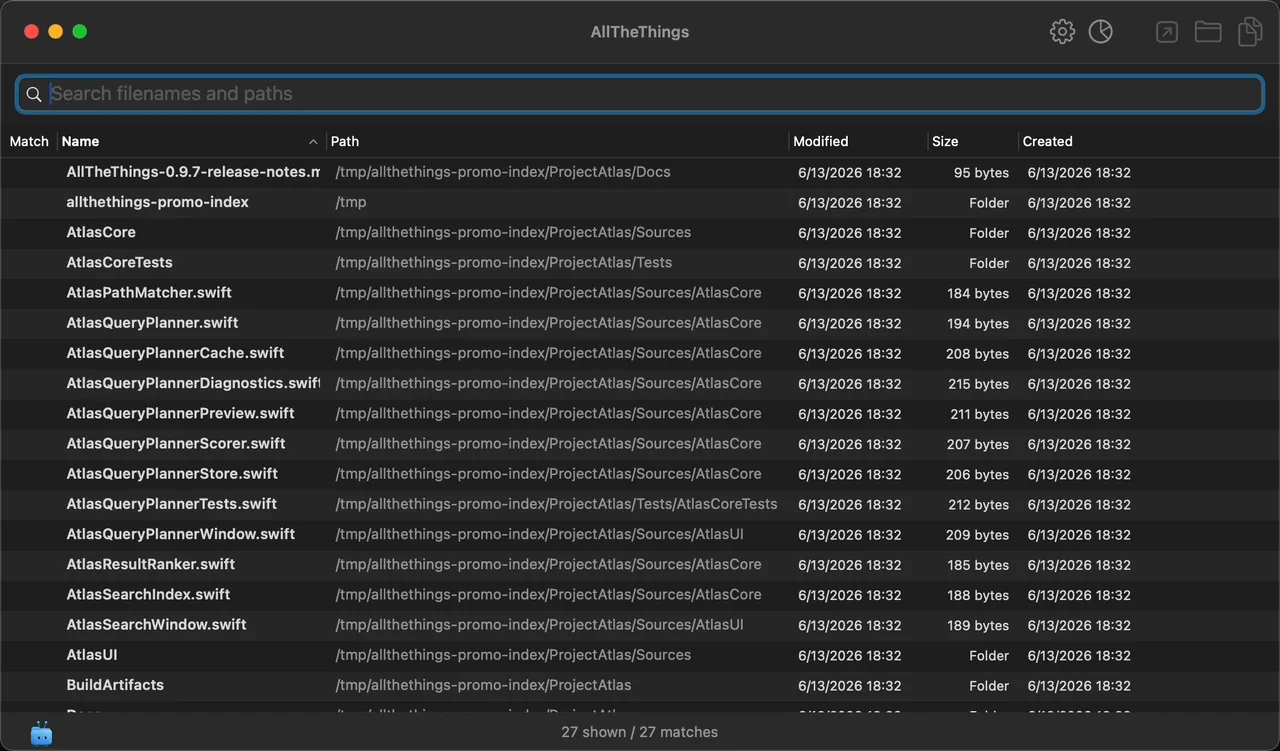Select AtlasResultRanker.swift row
The width and height of the screenshot is (1280, 751).
[640, 564]
